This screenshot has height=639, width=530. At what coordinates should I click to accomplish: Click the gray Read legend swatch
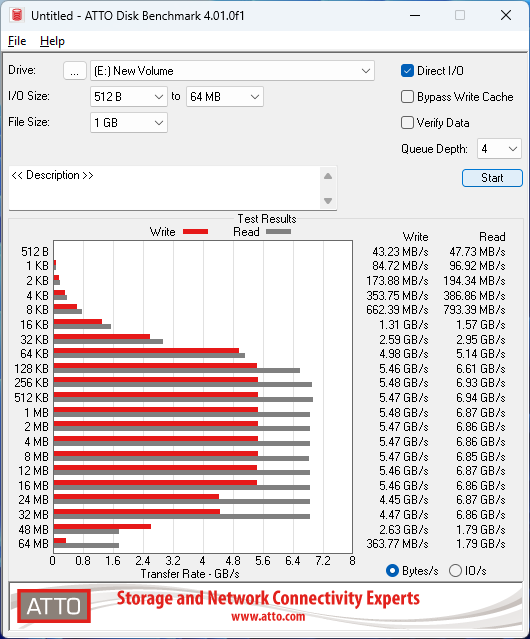pos(278,231)
